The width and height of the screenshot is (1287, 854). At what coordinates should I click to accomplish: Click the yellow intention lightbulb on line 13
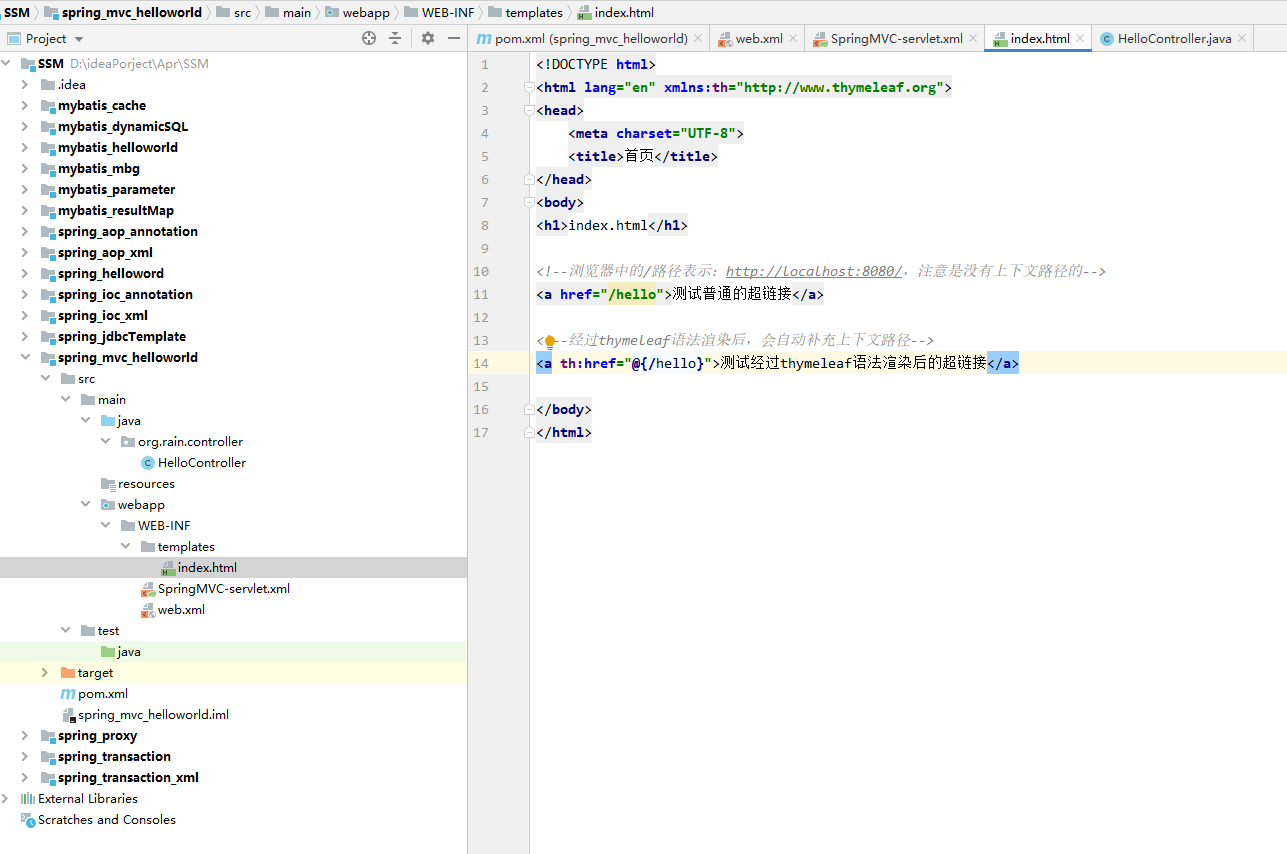point(549,341)
